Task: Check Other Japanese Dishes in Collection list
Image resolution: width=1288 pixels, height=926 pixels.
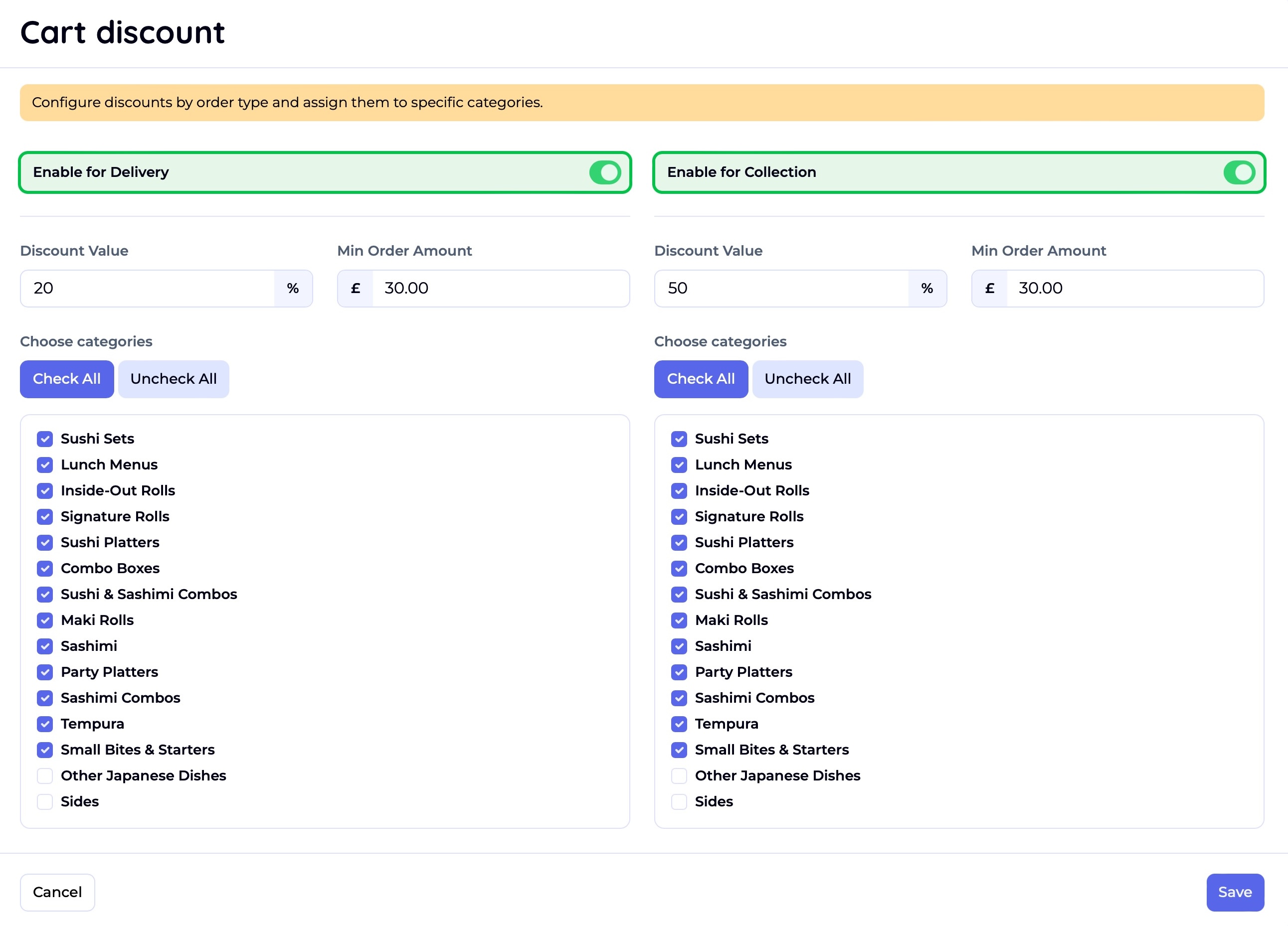Action: click(x=679, y=775)
